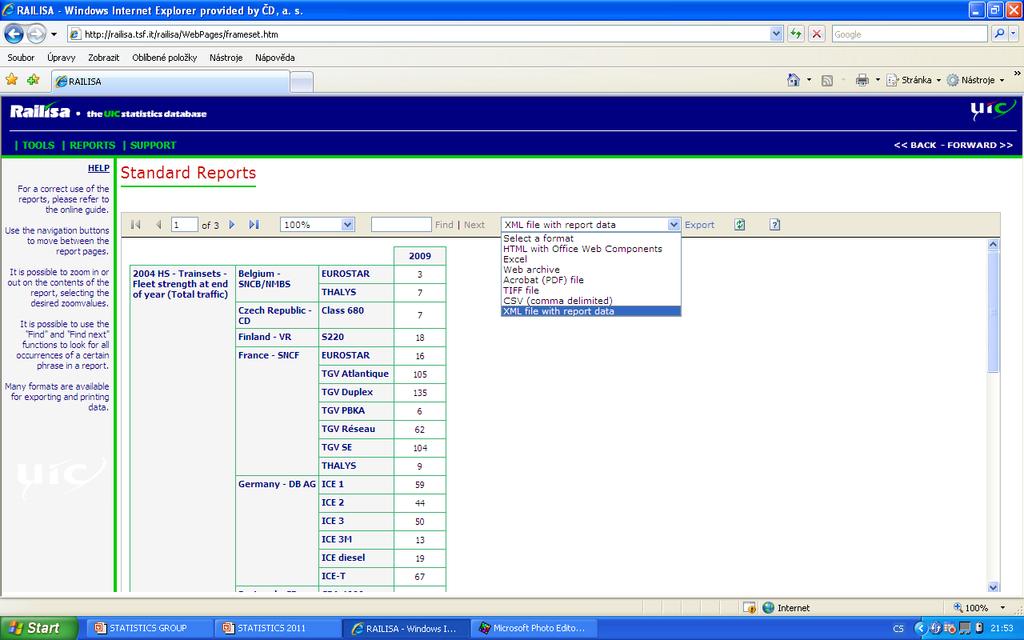Choose Excel export format

(x=591, y=259)
